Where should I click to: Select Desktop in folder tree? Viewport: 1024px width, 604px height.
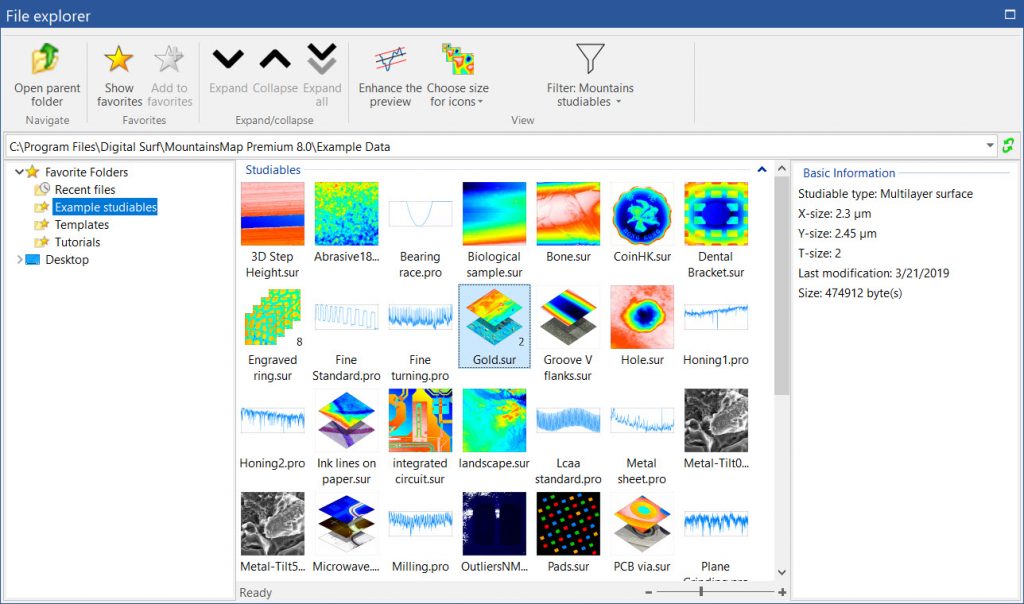point(67,260)
